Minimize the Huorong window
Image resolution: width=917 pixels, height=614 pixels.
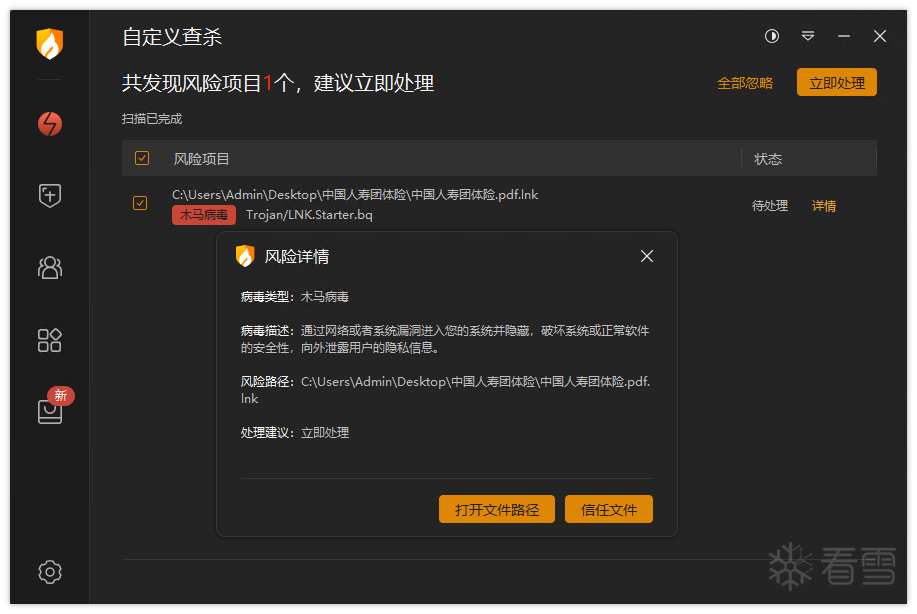[x=843, y=36]
